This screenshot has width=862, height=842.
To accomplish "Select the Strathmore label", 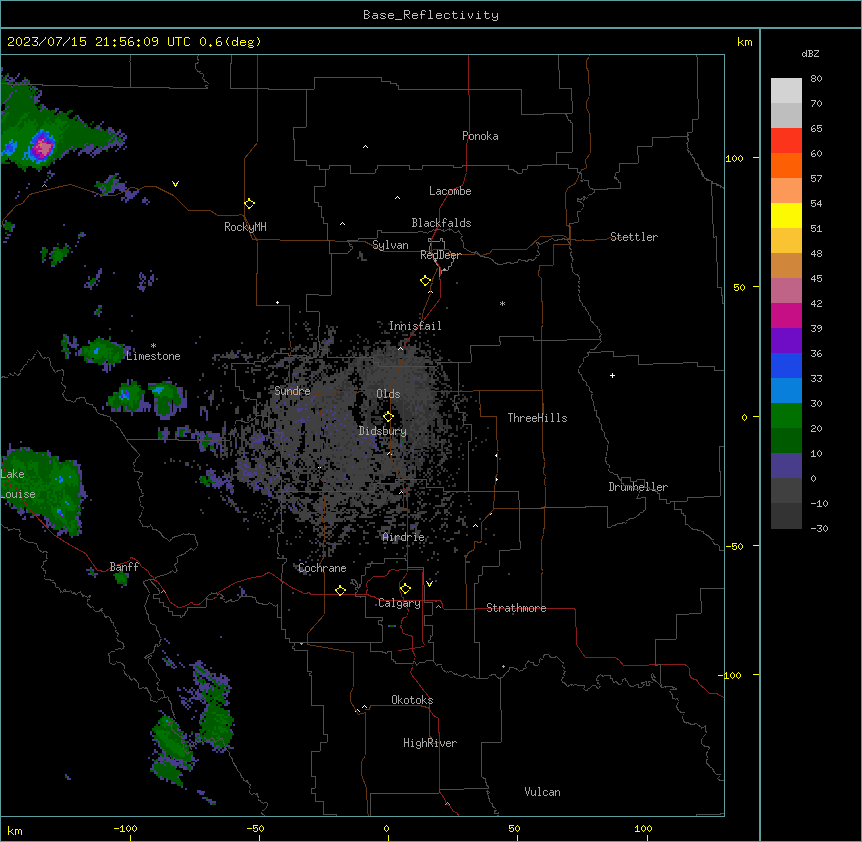I will 516,608.
